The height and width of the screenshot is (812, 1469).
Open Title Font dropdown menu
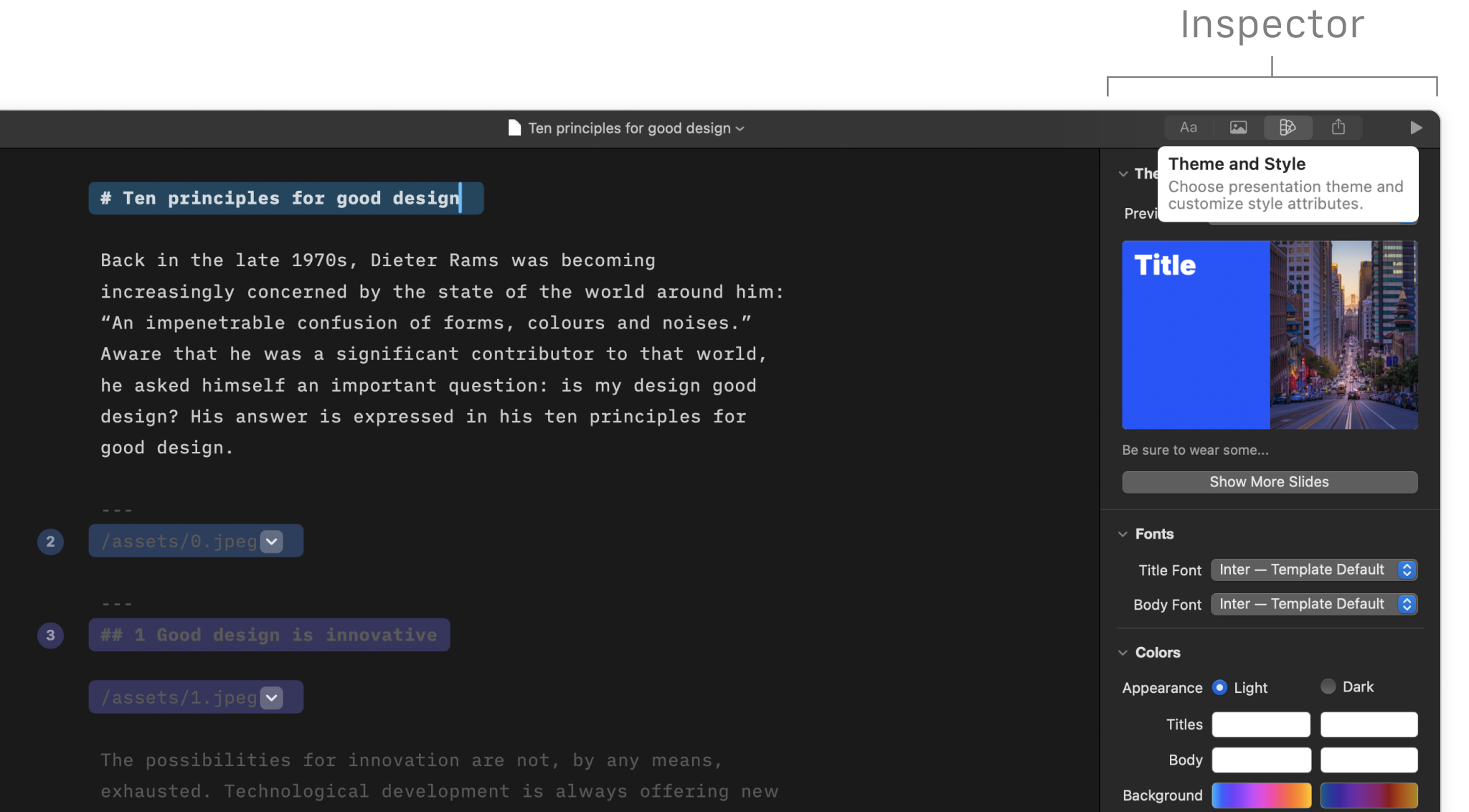click(1313, 568)
